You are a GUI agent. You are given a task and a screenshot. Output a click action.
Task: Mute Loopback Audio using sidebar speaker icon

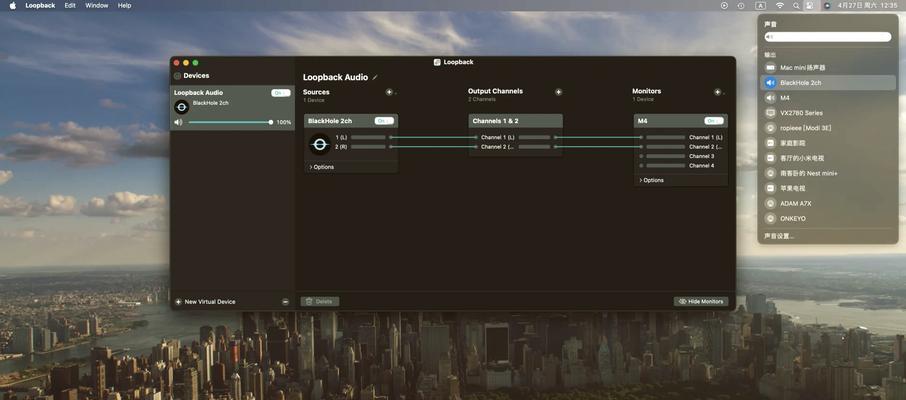[x=178, y=122]
